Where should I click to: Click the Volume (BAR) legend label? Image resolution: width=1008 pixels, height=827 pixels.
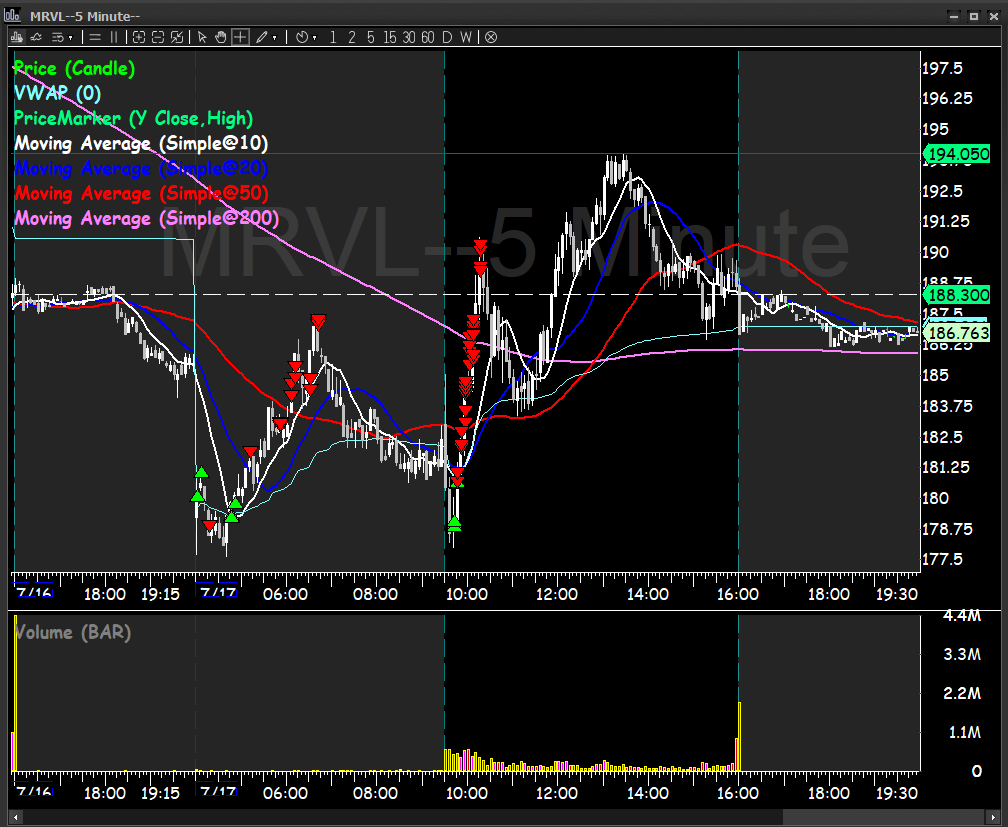click(72, 632)
